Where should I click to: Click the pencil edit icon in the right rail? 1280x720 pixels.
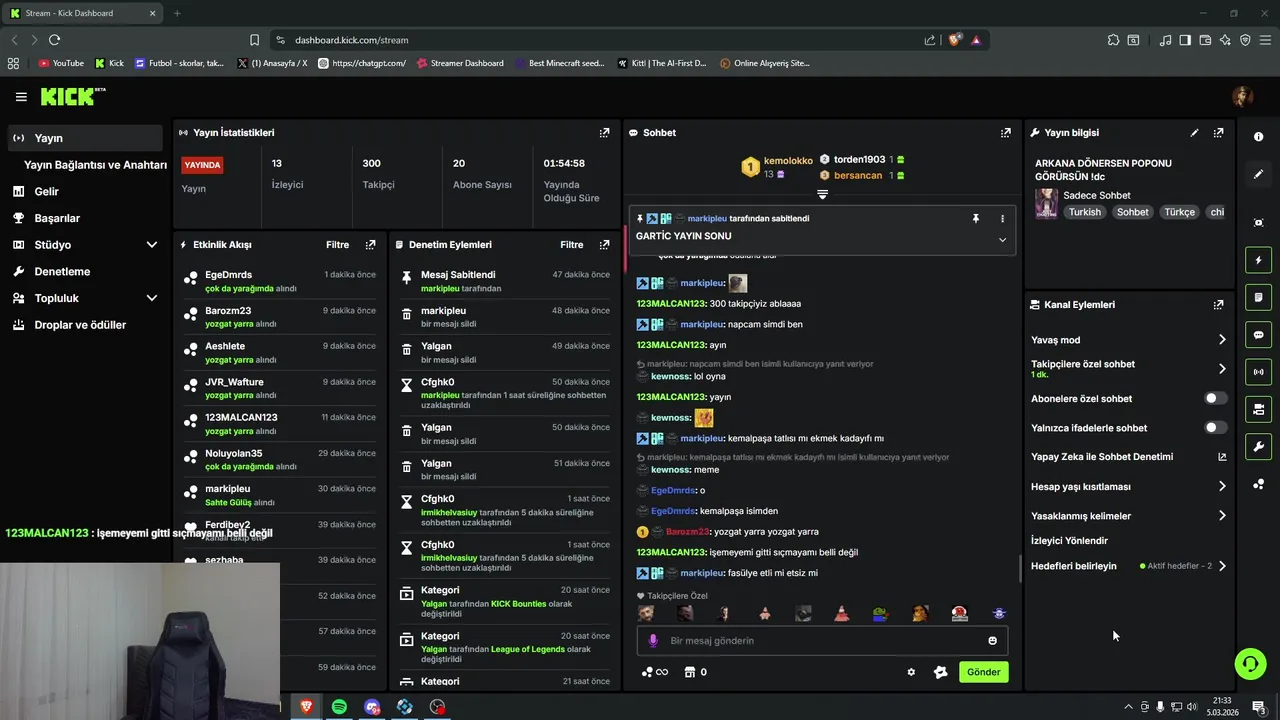click(1258, 174)
